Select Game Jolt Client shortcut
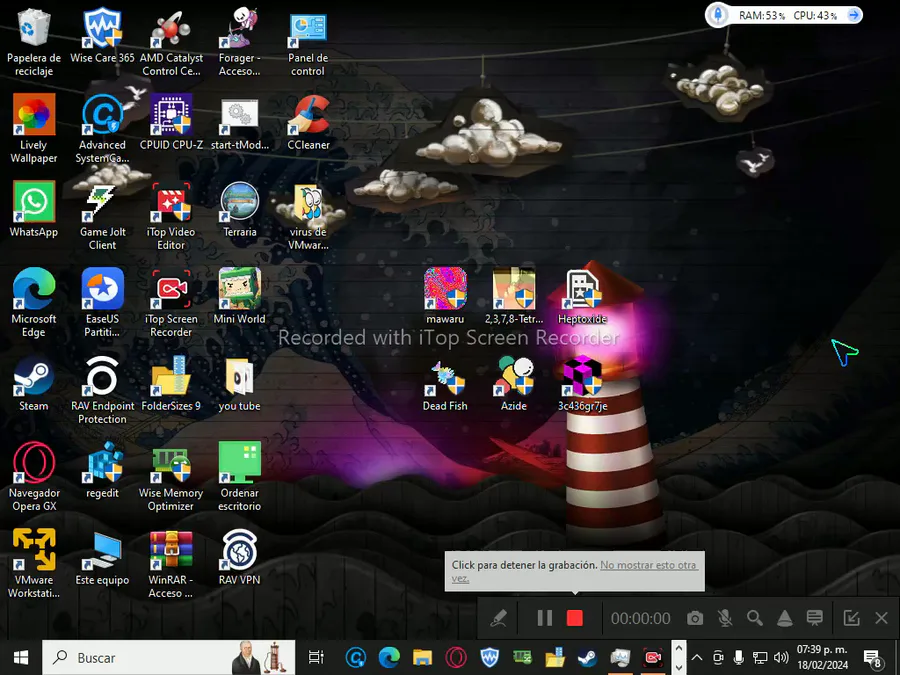The image size is (900, 675). coord(102,216)
